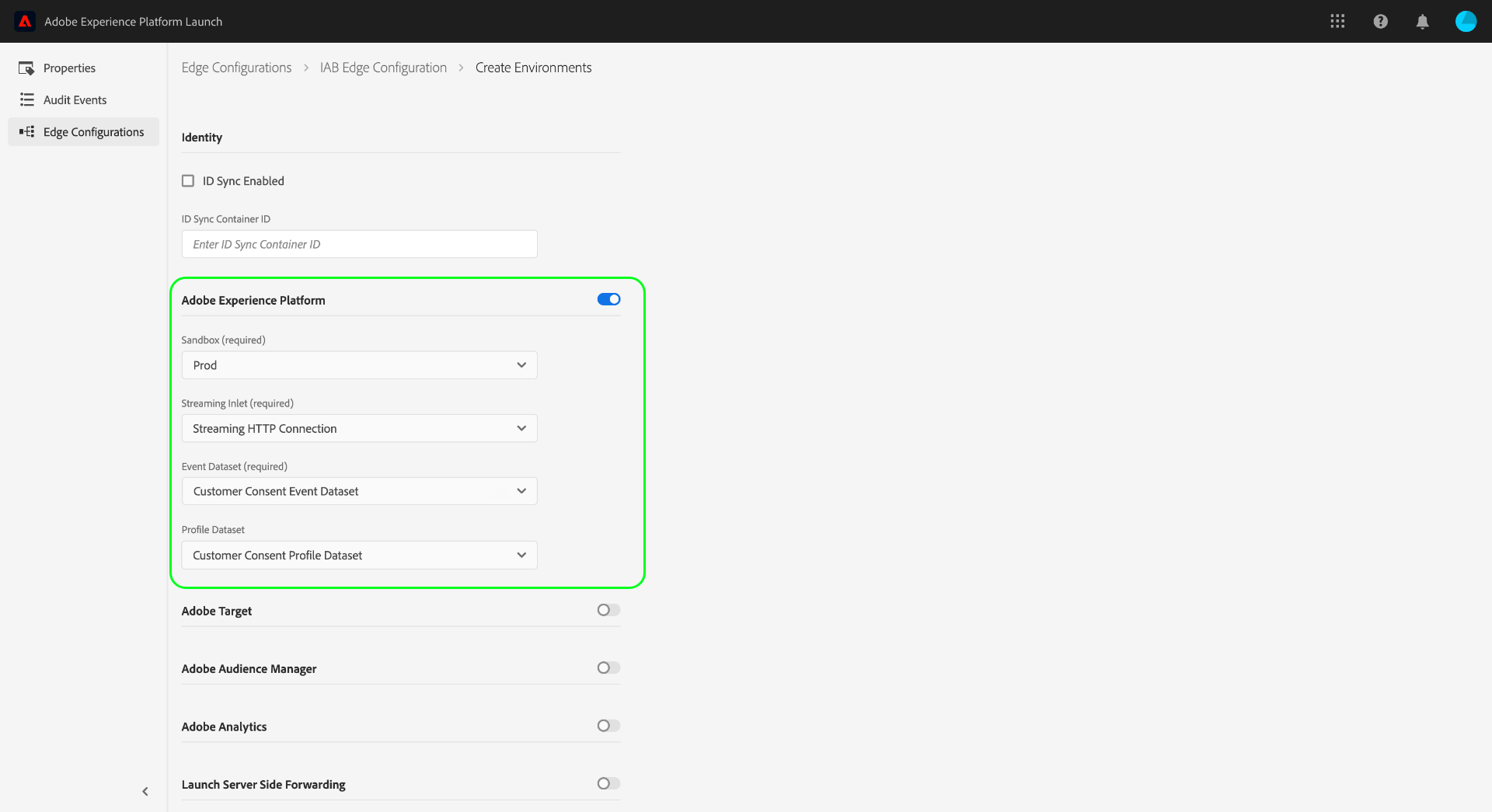Image resolution: width=1492 pixels, height=812 pixels.
Task: Click the Adobe Target heading text
Action: [x=217, y=611]
